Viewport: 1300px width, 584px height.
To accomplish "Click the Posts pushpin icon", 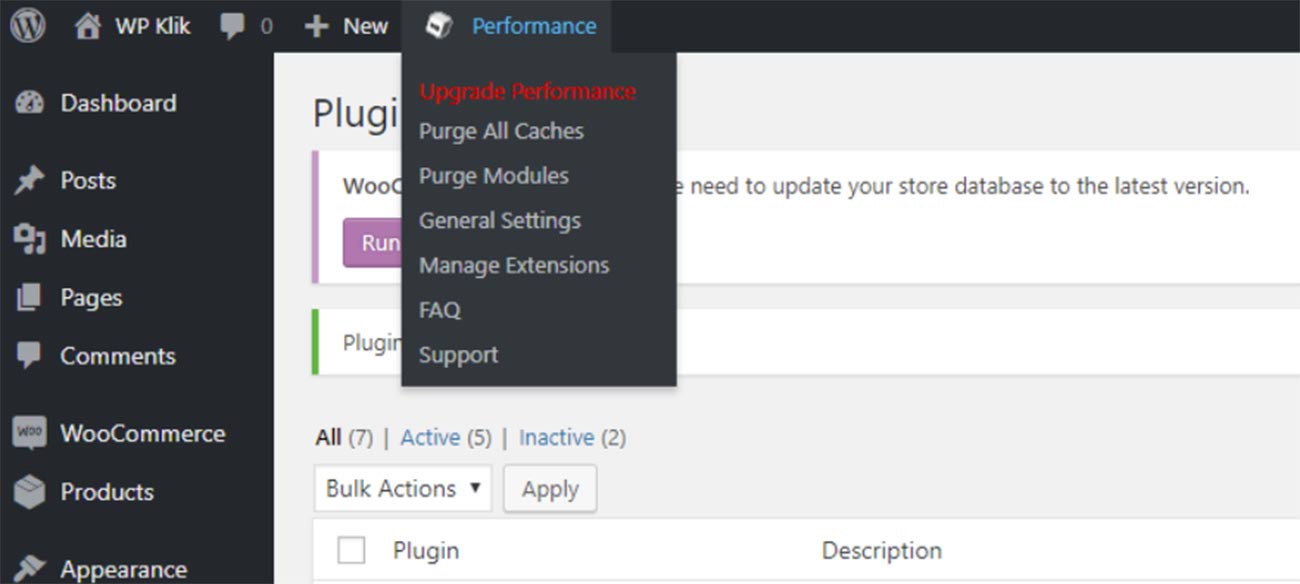I will [30, 181].
